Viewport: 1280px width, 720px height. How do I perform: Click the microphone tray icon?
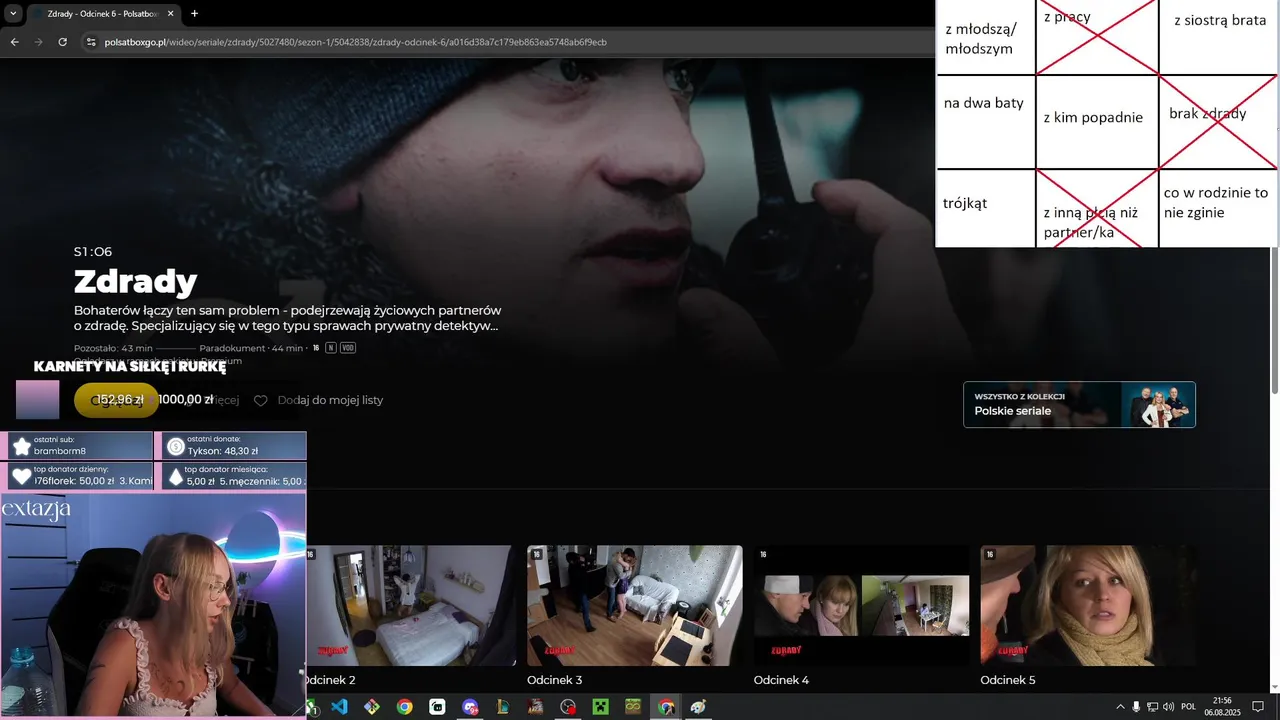point(1136,707)
